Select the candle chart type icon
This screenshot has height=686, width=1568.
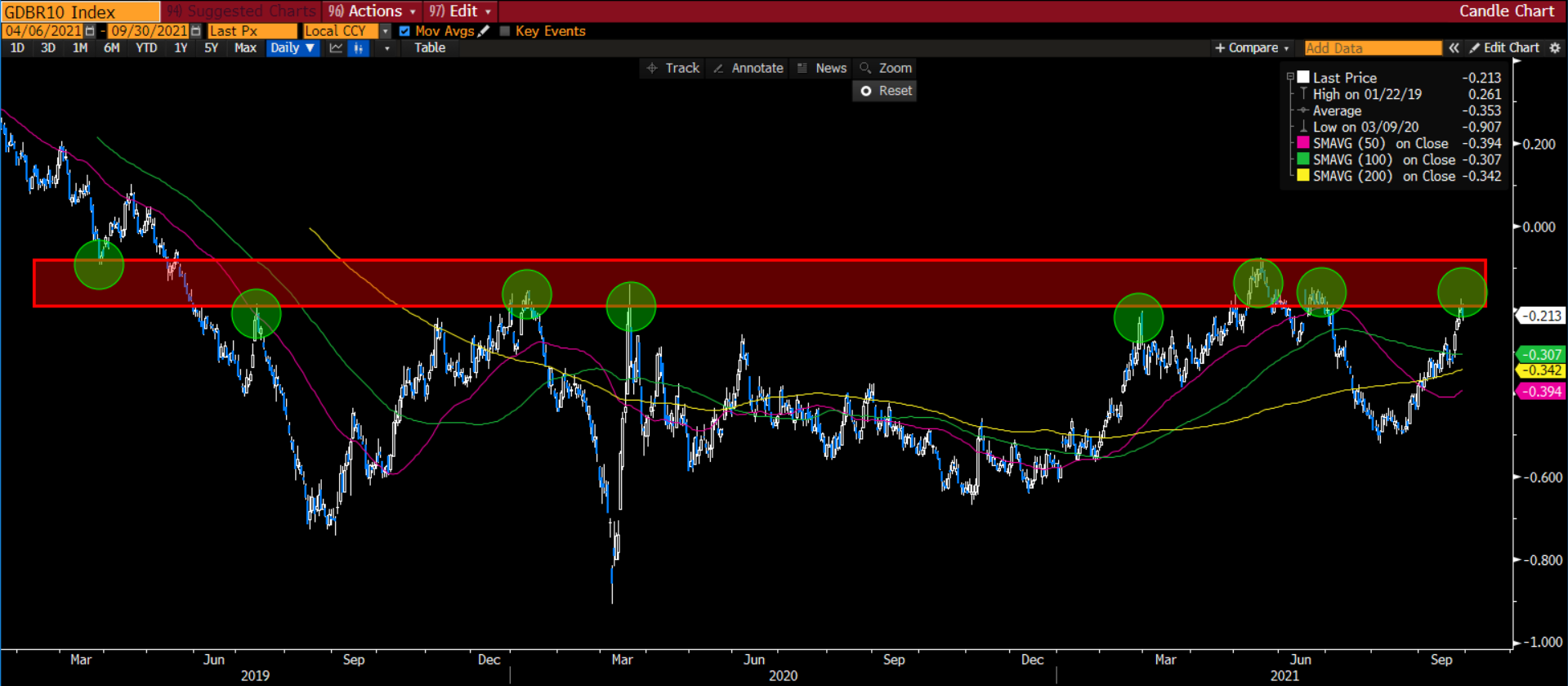point(358,48)
